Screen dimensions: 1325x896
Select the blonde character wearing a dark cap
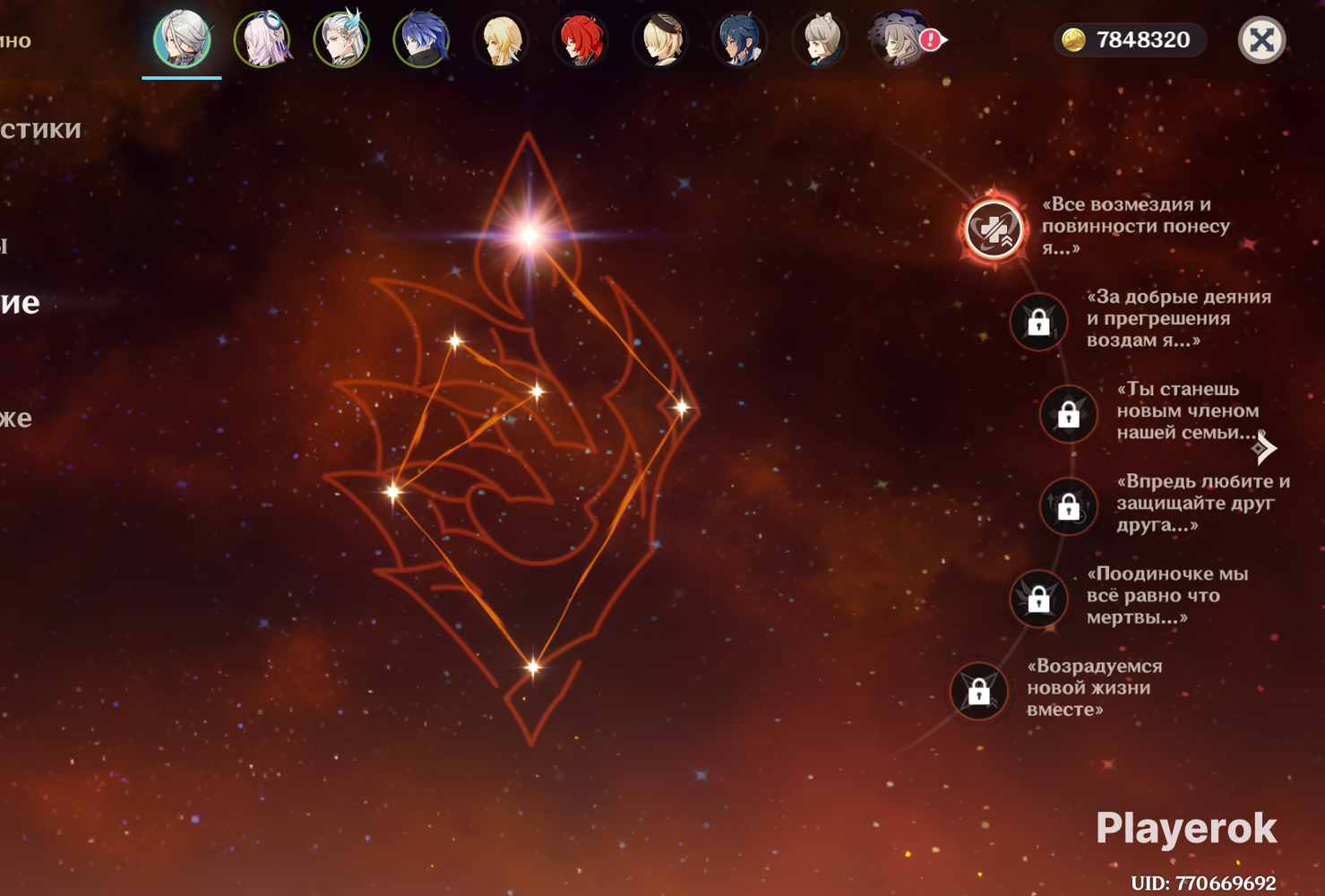pos(660,39)
